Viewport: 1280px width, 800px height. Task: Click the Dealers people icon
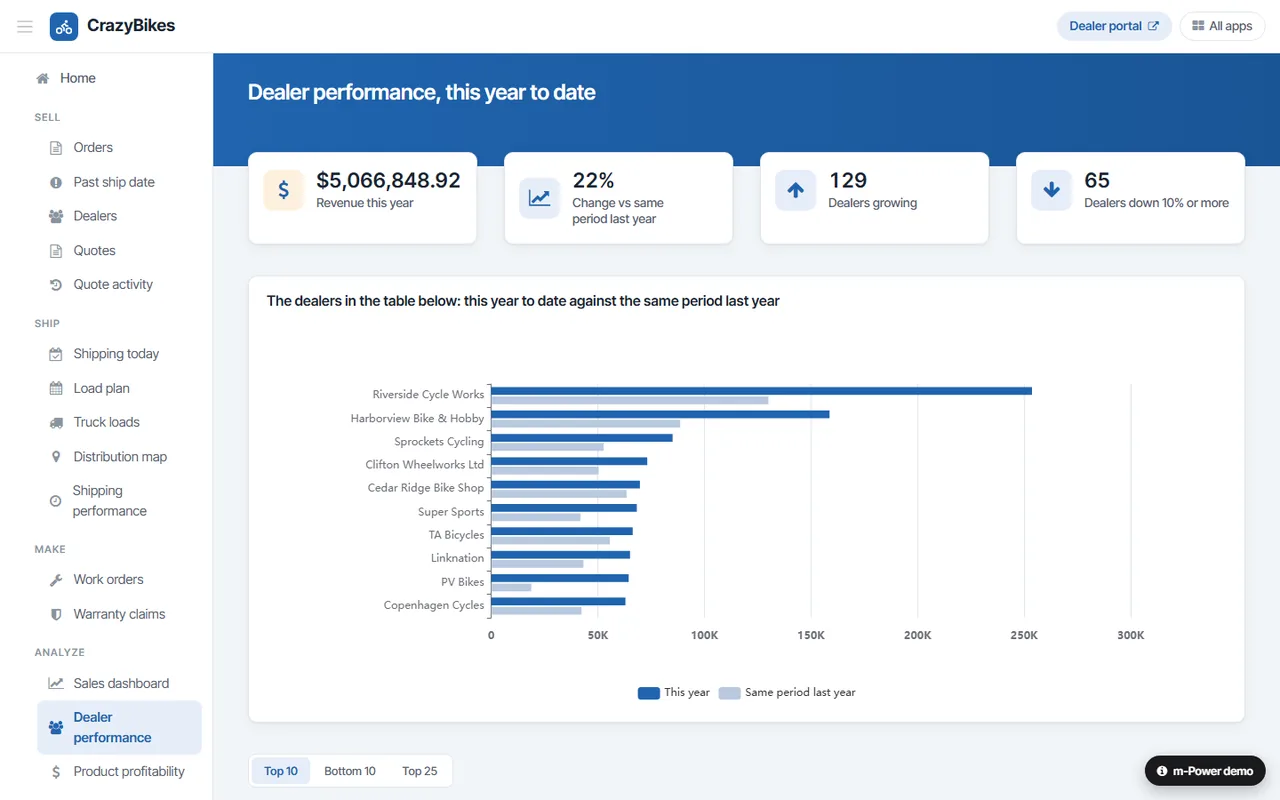pos(56,216)
